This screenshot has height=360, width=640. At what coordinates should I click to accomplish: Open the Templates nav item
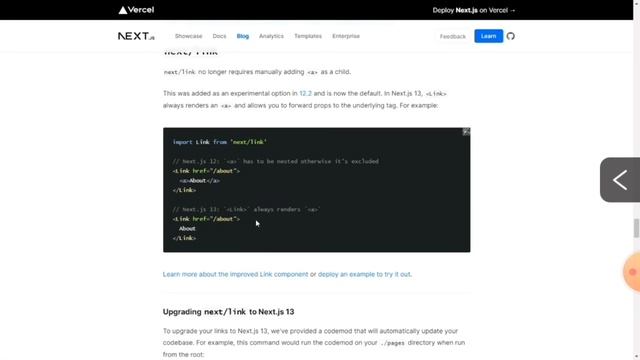coord(308,36)
